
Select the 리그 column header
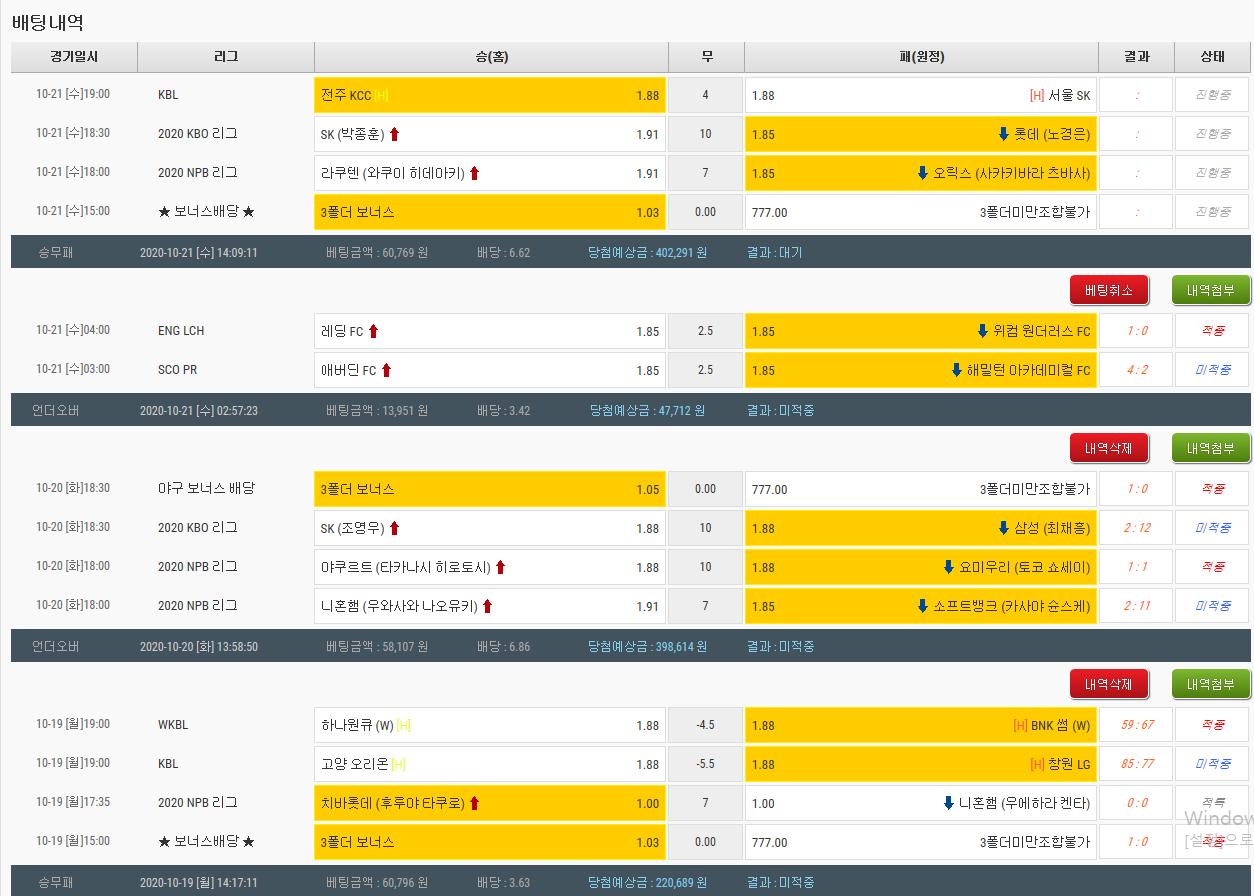coord(226,57)
